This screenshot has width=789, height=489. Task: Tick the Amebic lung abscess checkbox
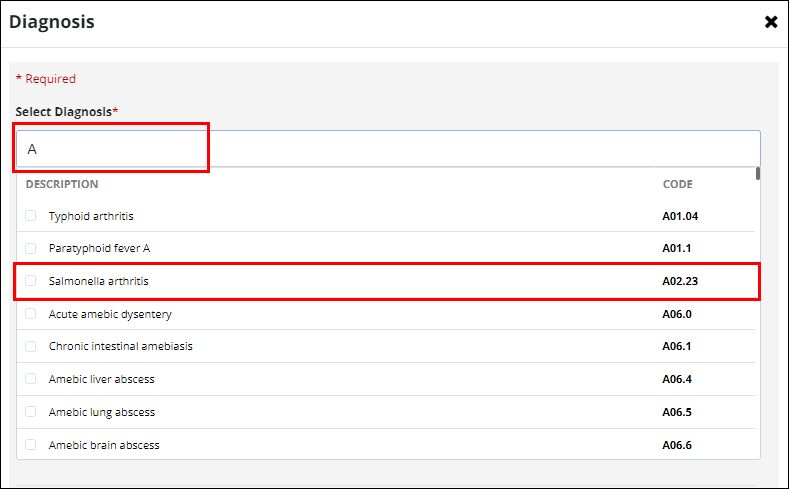tap(31, 412)
